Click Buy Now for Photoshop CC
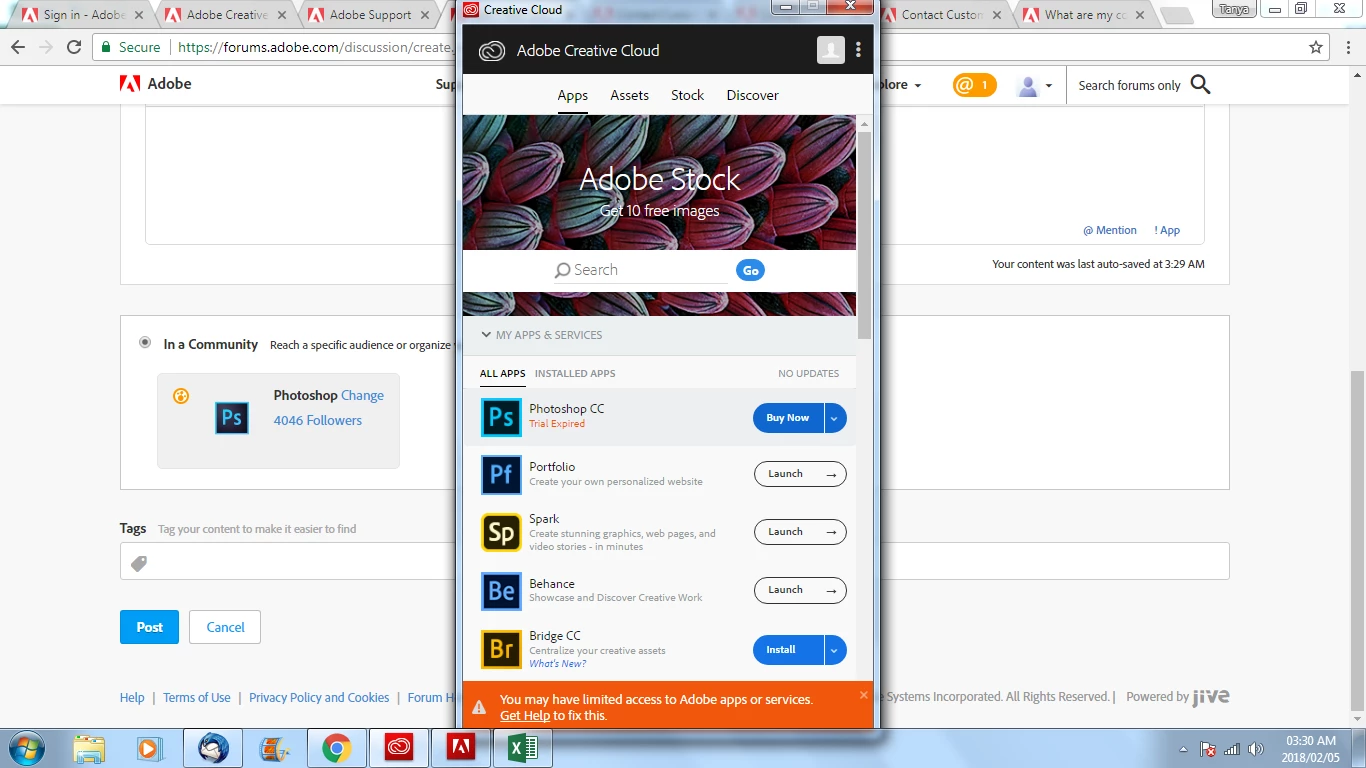1366x768 pixels. [x=788, y=418]
